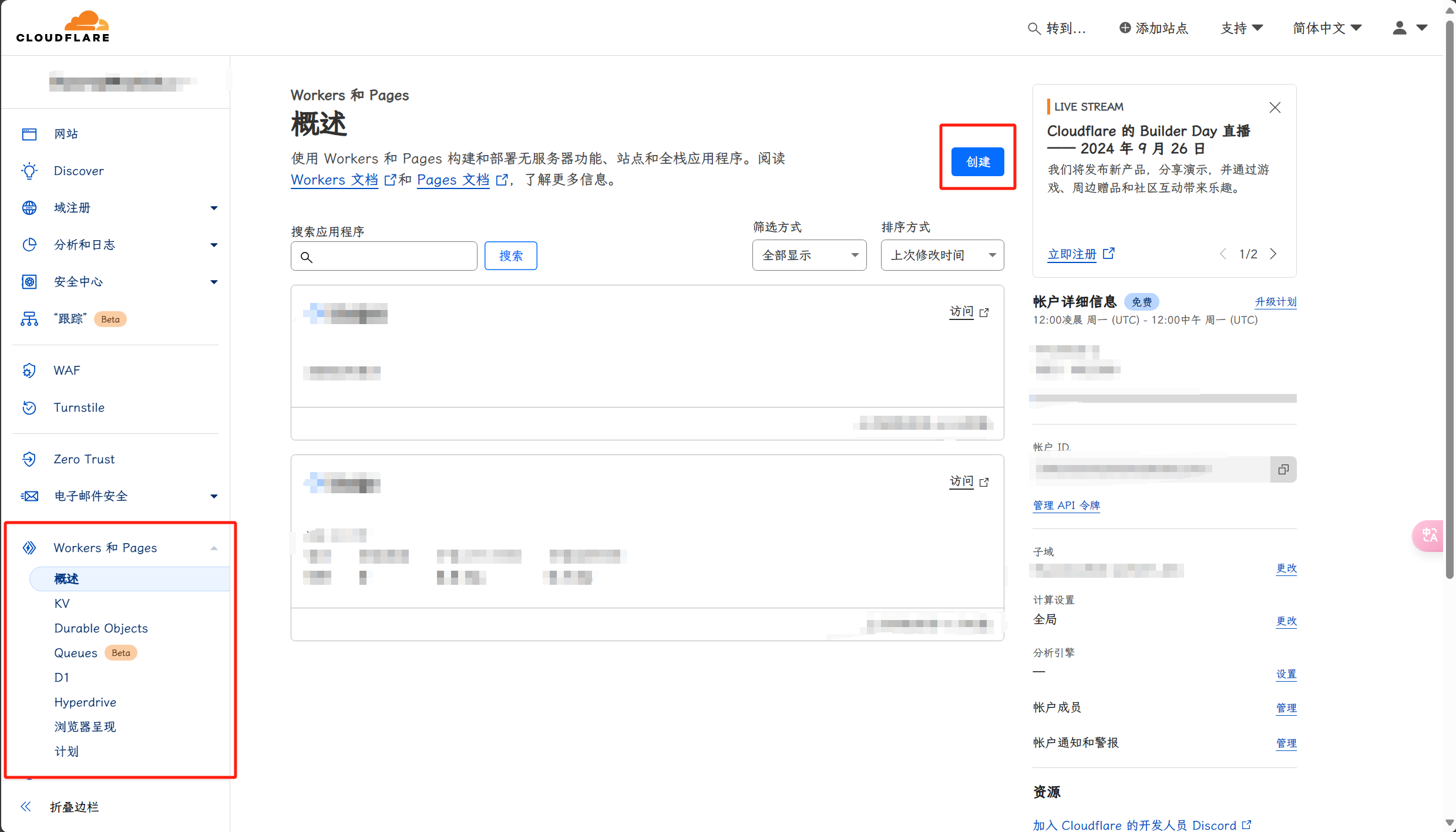
Task: Copy the account ID with copy icon
Action: coord(1283,469)
